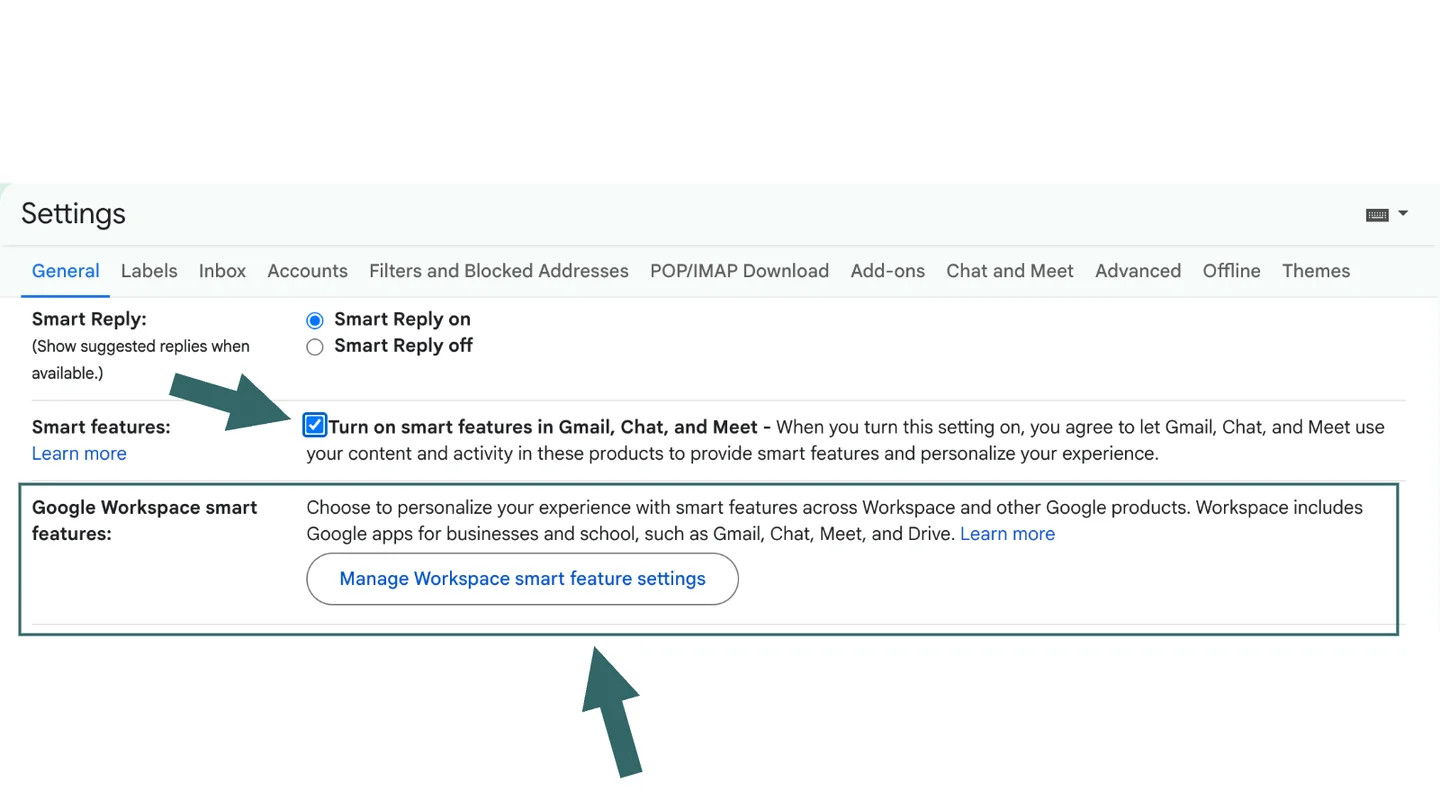Open the Advanced settings tab
Image resolution: width=1440 pixels, height=810 pixels.
point(1137,271)
